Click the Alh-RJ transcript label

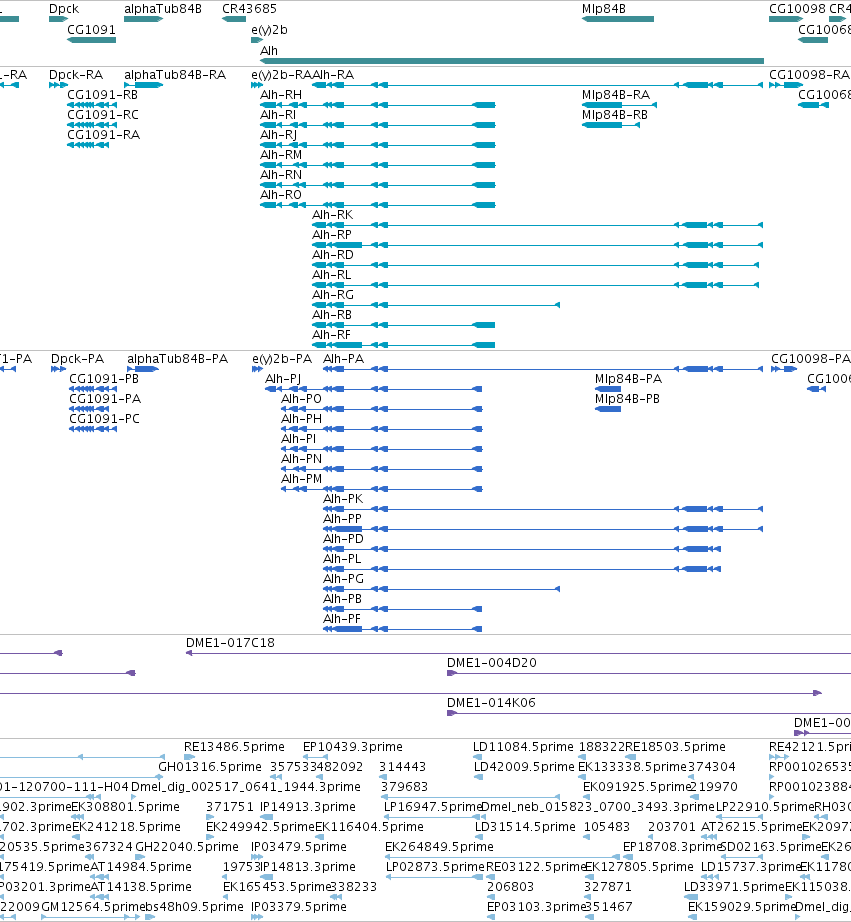(278, 135)
